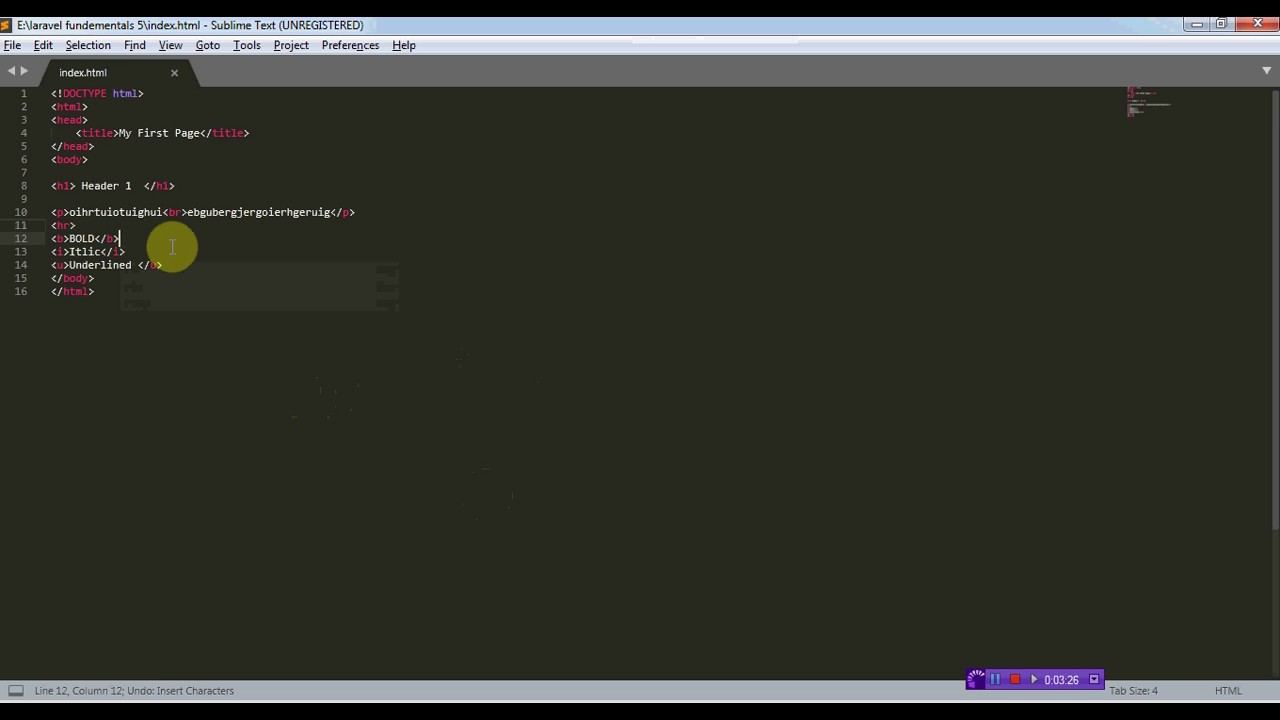
Task: Click the 0:03:26 recording timer
Action: coord(1061,680)
